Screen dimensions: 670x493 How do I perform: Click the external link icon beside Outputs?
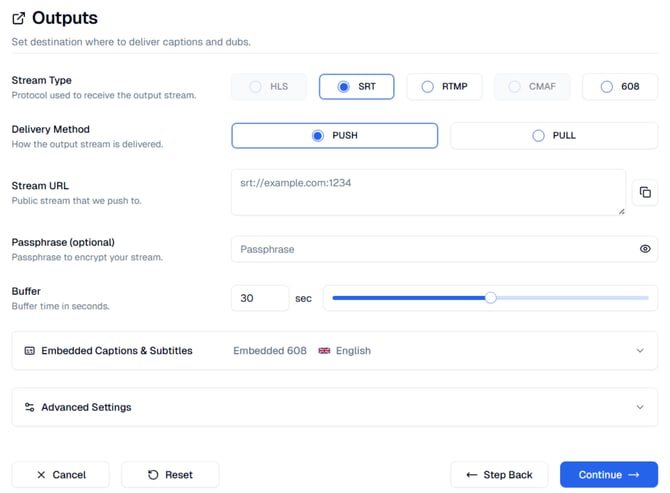(18, 18)
